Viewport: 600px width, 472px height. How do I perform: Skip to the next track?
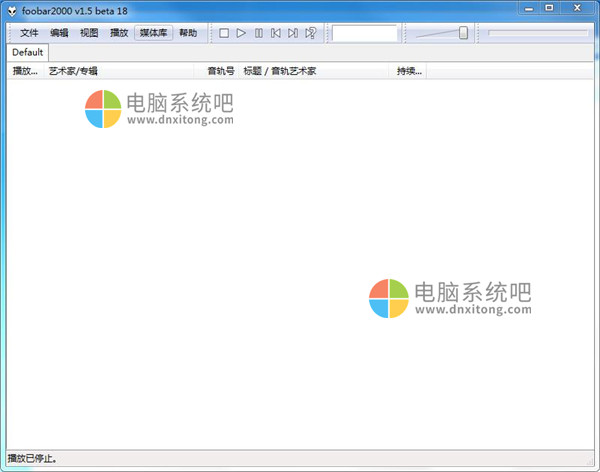(293, 33)
